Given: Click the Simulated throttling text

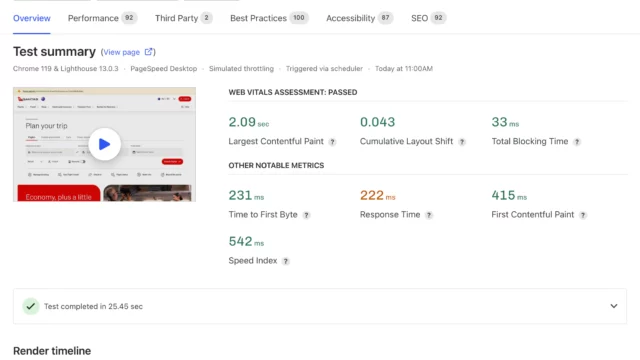Looking at the screenshot, I should point(241,69).
